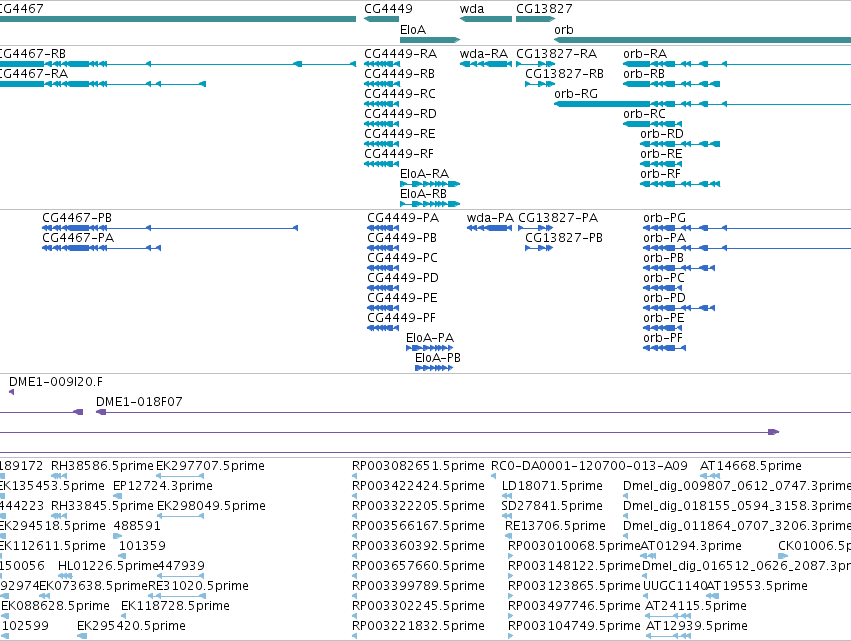Select EST EK295420.5prime

82,636
